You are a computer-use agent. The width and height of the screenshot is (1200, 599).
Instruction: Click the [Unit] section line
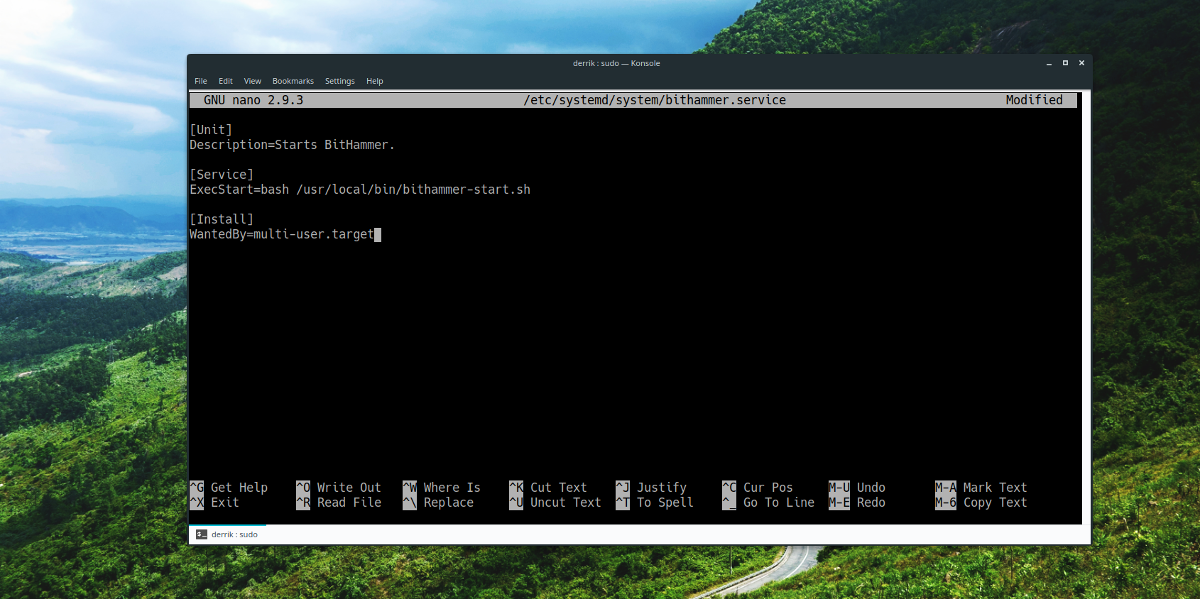coord(211,130)
